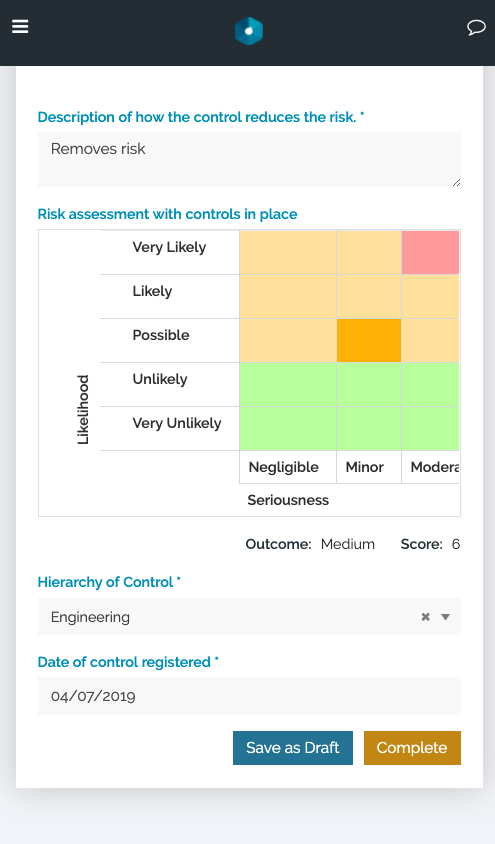Pick Very Unlikely Negligible green cell

tap(288, 428)
